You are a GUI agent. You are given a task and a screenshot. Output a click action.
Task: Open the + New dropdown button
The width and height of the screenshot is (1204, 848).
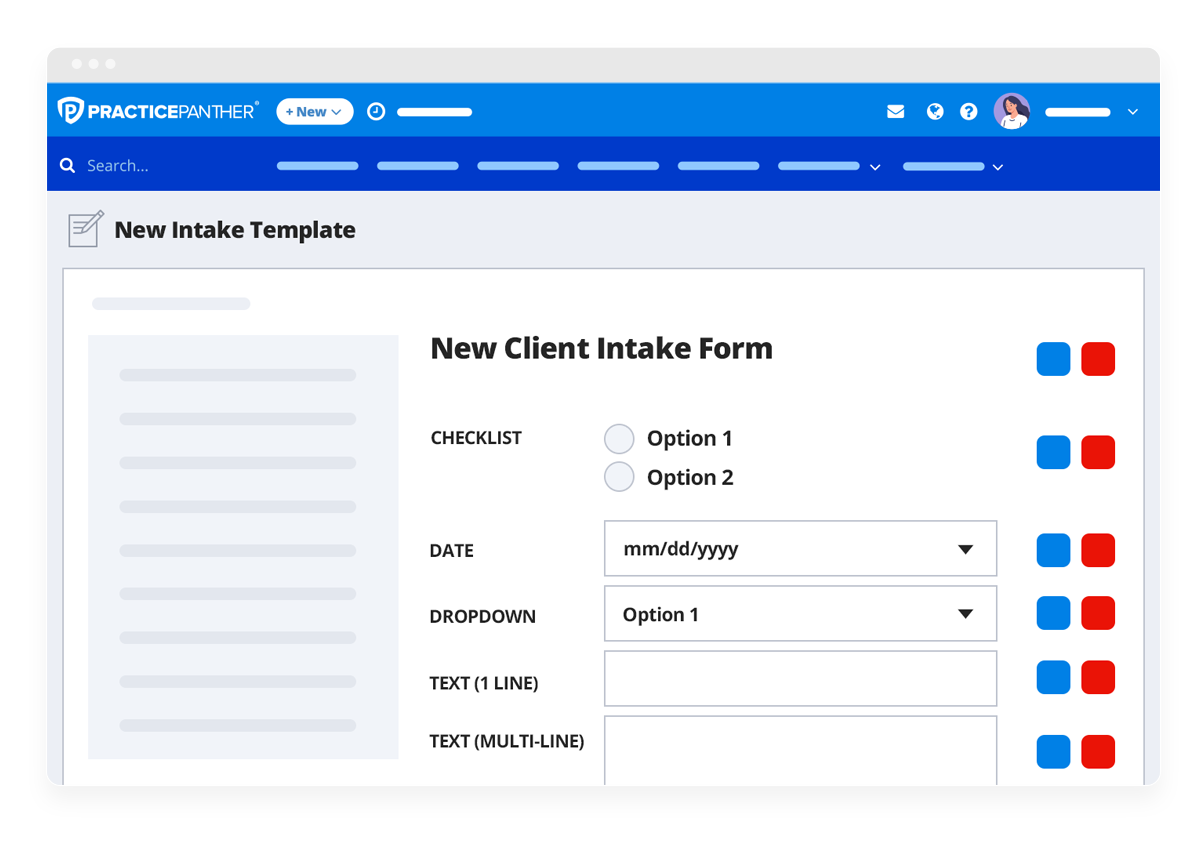point(315,112)
